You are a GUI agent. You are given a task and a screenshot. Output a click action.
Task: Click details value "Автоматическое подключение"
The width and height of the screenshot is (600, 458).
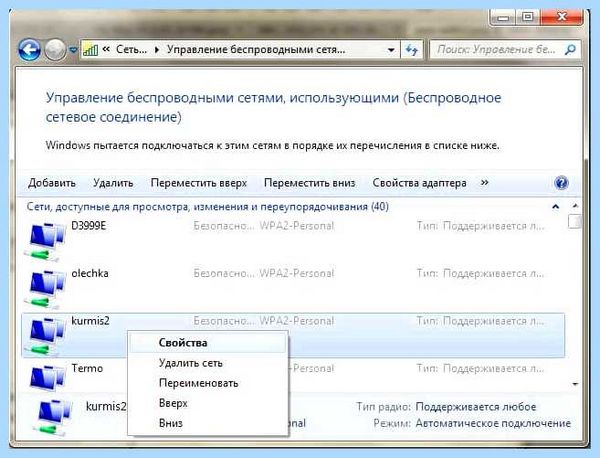pos(493,424)
